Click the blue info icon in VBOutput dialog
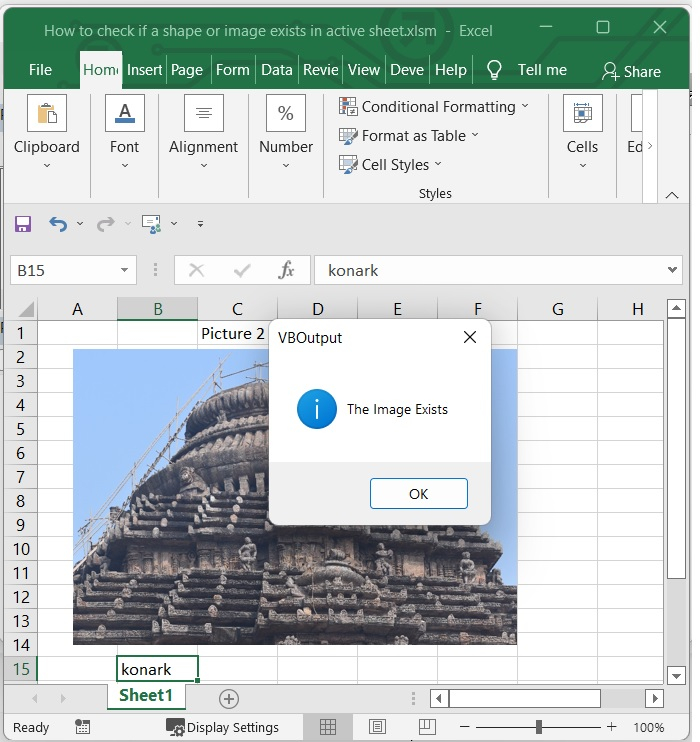The height and width of the screenshot is (742, 700). pos(317,409)
